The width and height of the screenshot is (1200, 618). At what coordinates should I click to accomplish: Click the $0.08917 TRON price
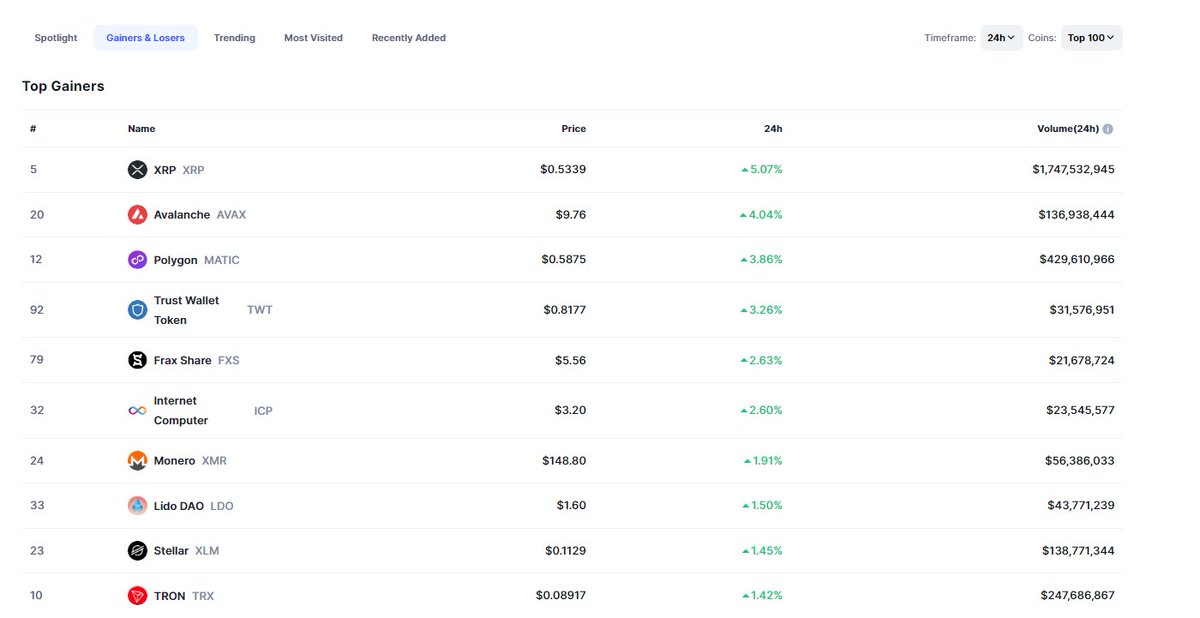561,596
